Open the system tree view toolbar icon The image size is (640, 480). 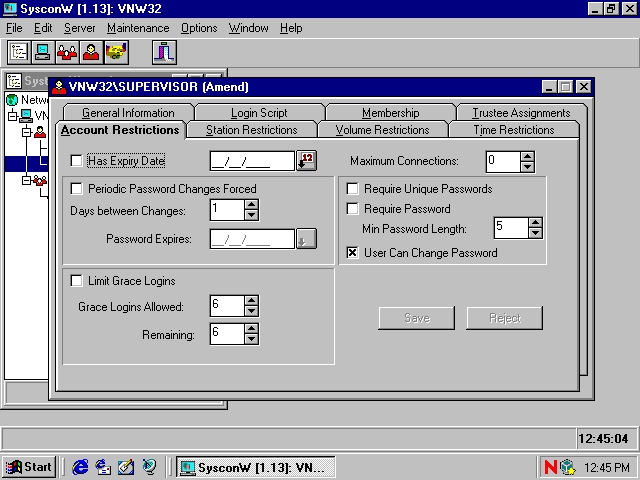pyautogui.click(x=19, y=52)
